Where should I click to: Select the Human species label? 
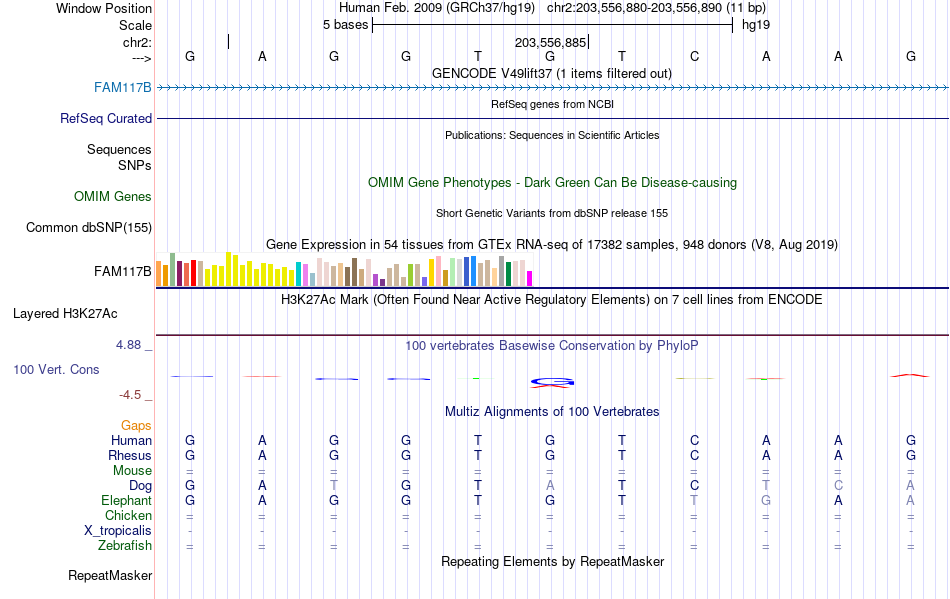pos(131,440)
